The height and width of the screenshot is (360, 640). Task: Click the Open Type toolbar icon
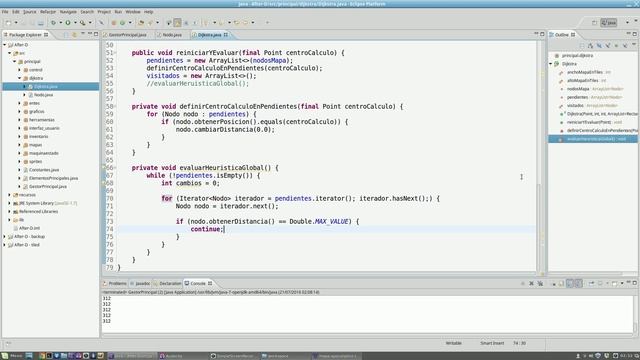[x=141, y=23]
